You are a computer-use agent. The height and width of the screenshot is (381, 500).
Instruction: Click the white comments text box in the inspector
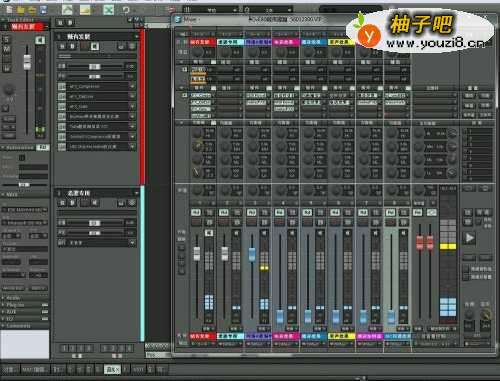(25, 344)
